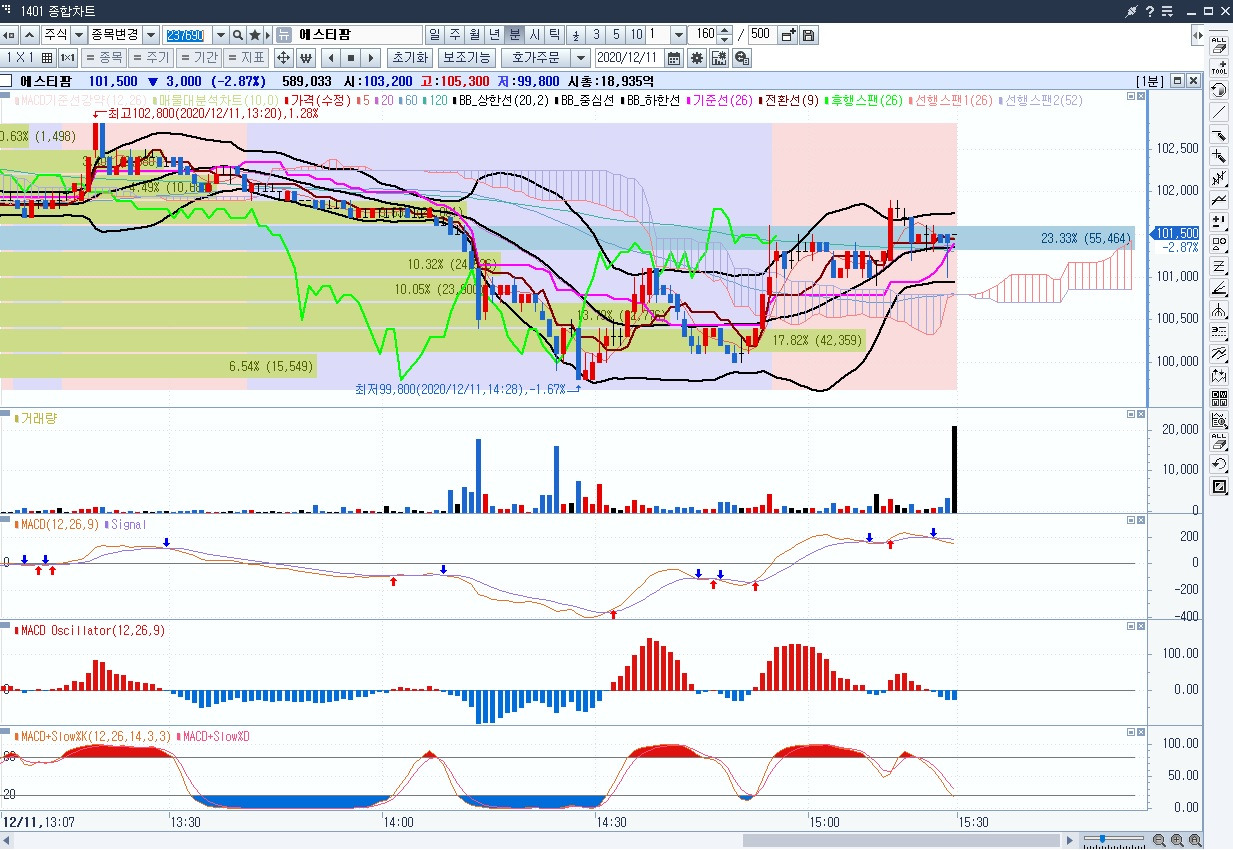
Task: Click the date field 2020/12/11
Action: [x=629, y=58]
